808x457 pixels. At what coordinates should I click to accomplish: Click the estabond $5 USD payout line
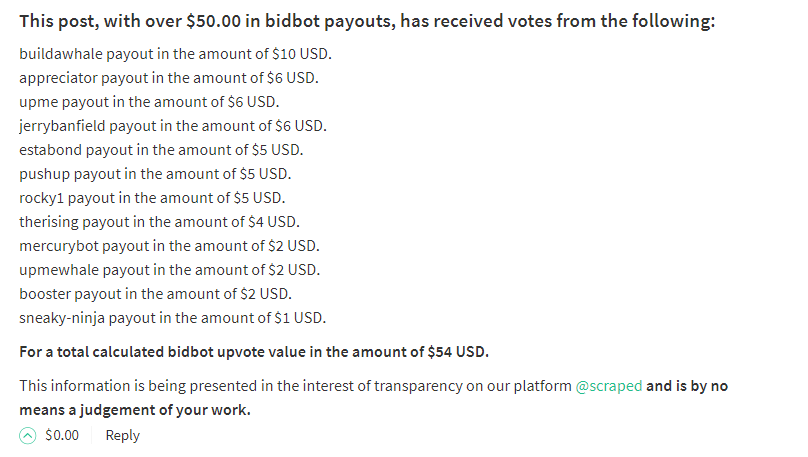[x=161, y=150]
